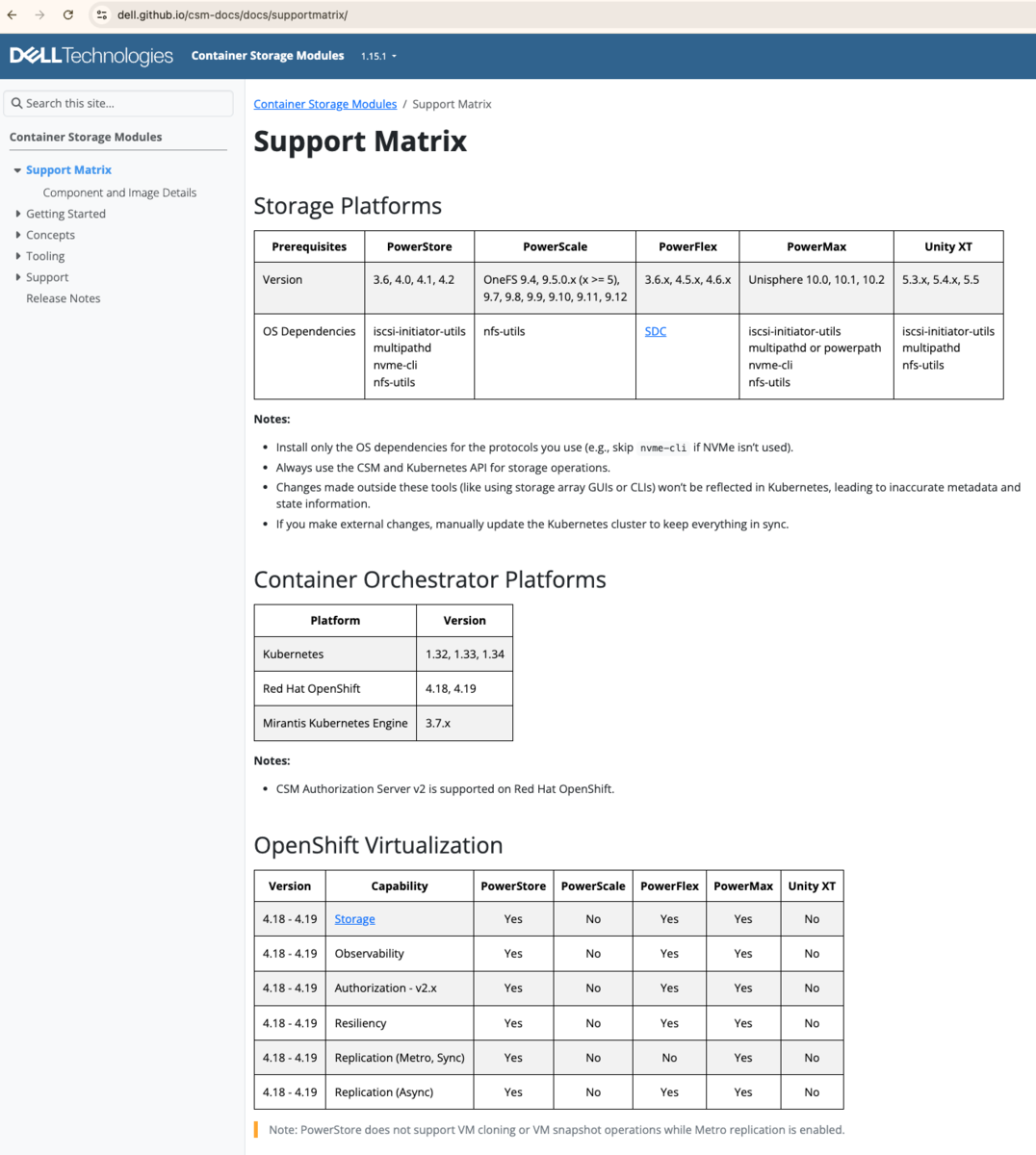Screen dimensions: 1036x1155
Task: Click the 'Authorization - v2.x' cell
Action: (x=400, y=988)
